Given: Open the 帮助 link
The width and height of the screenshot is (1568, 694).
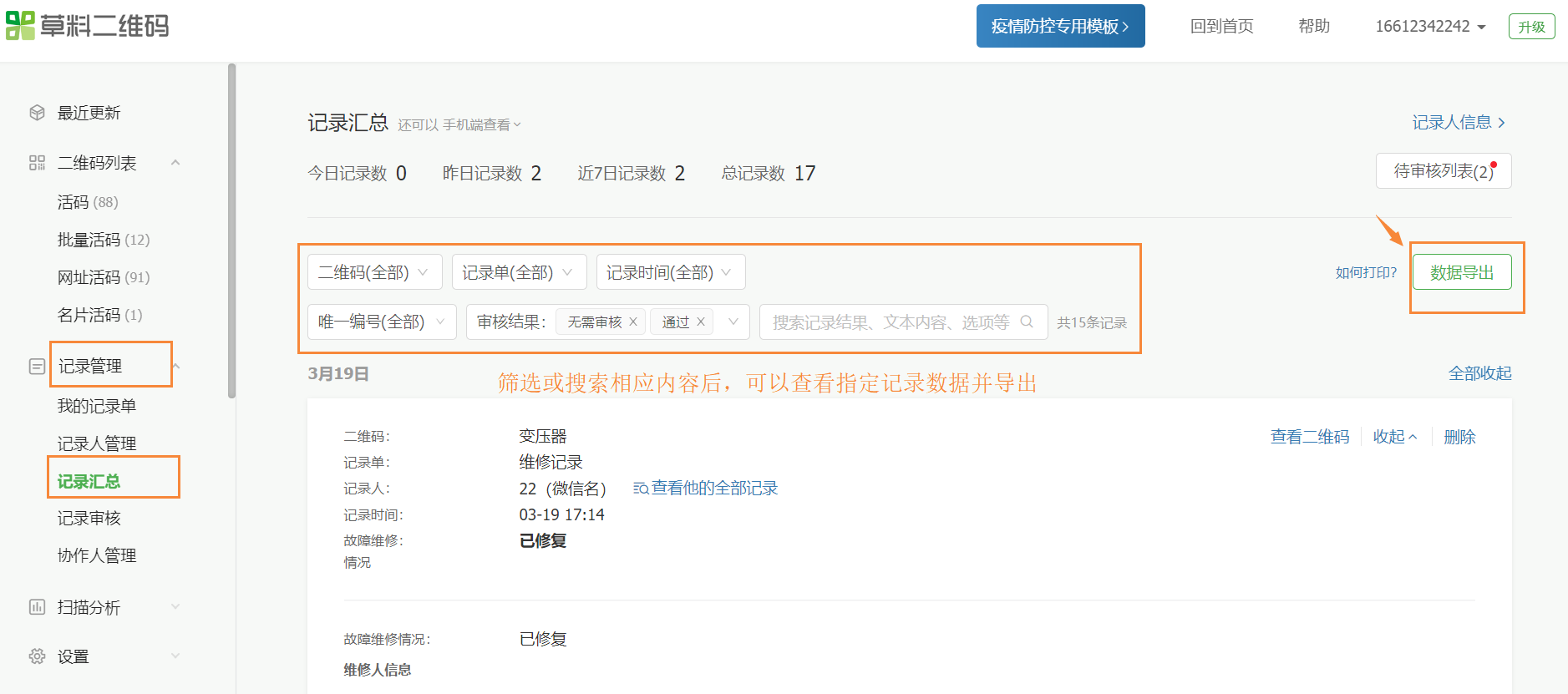Looking at the screenshot, I should pyautogui.click(x=1313, y=26).
